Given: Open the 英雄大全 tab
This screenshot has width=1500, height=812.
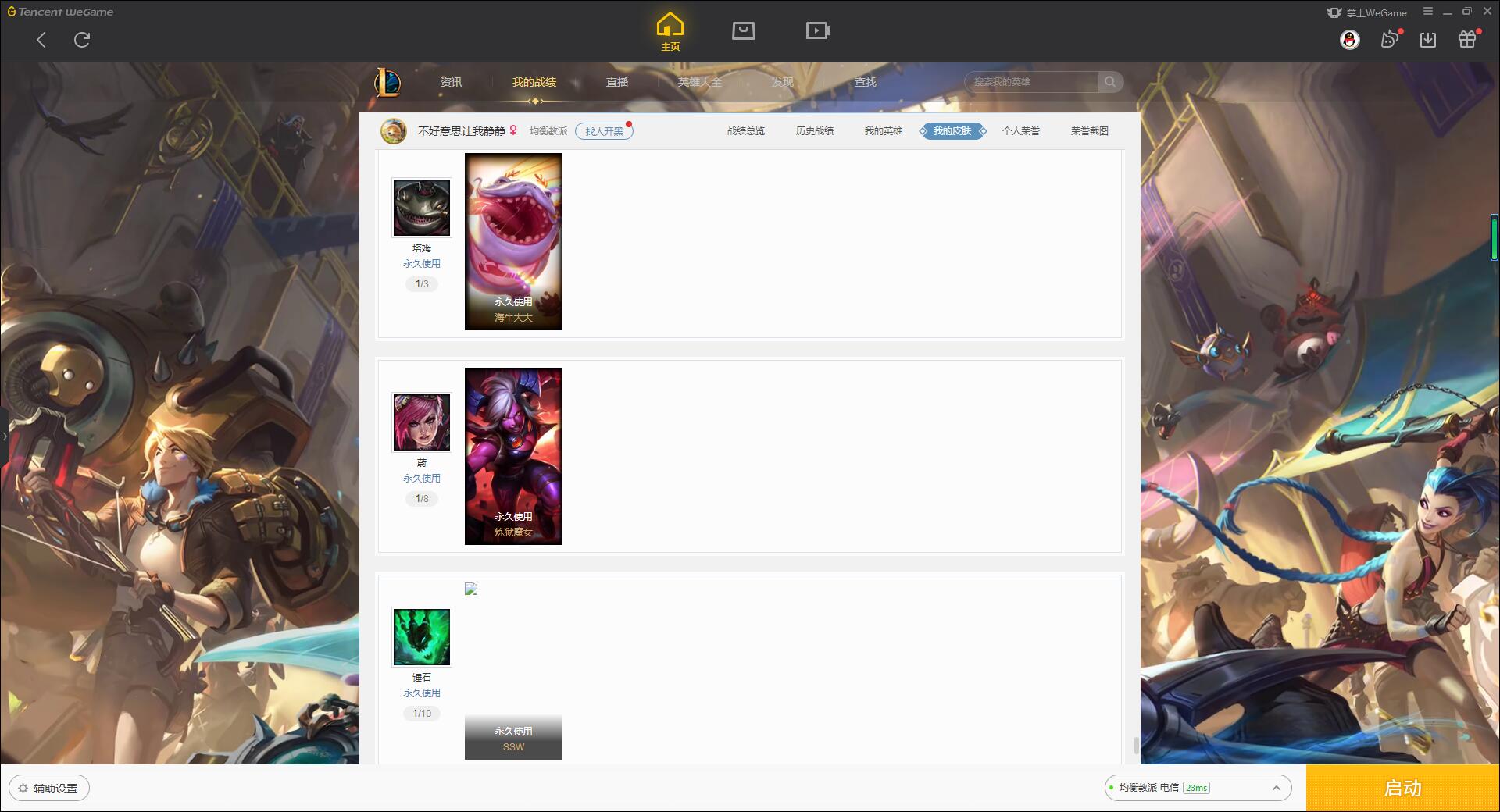Looking at the screenshot, I should (700, 82).
